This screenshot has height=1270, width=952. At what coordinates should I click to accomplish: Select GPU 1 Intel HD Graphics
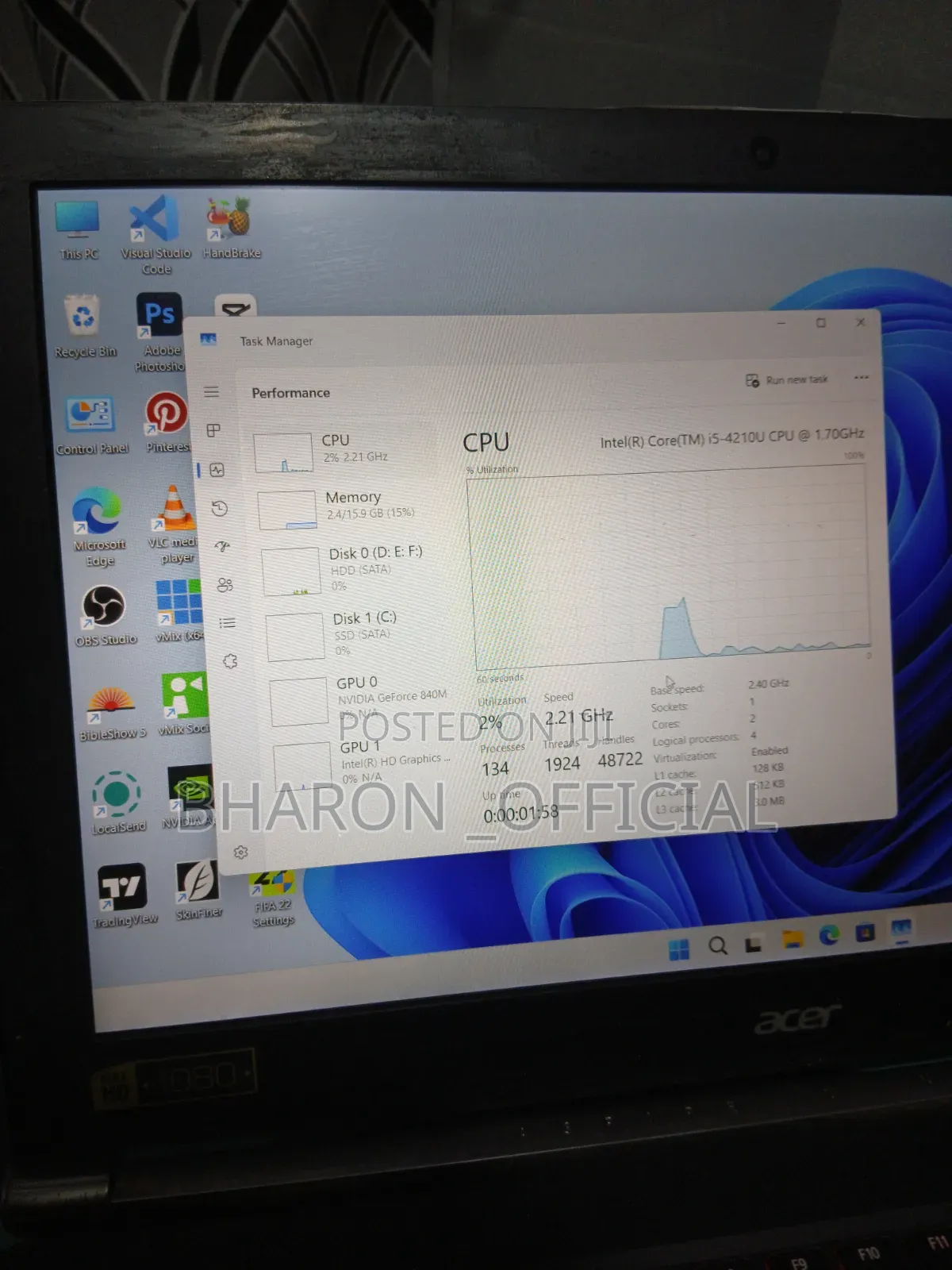point(362,764)
